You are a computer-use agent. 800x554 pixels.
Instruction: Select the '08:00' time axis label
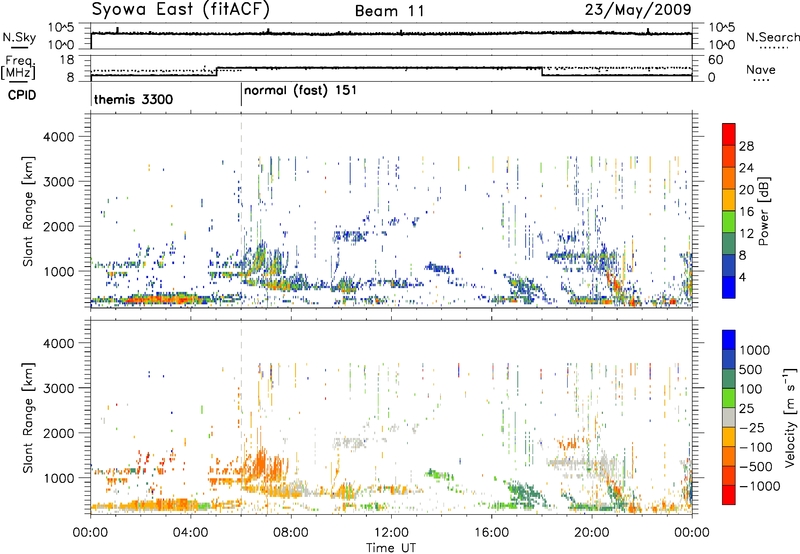[291, 533]
